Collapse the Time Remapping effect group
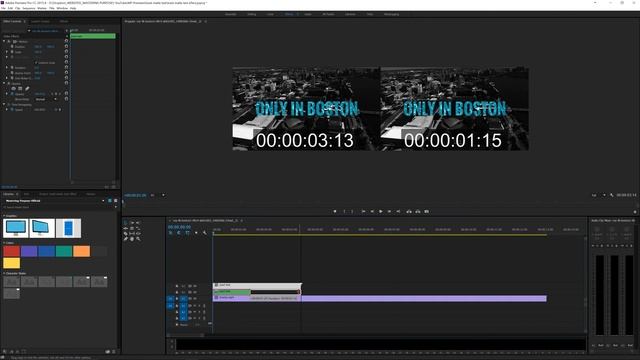This screenshot has height=360, width=640. click(x=4, y=104)
